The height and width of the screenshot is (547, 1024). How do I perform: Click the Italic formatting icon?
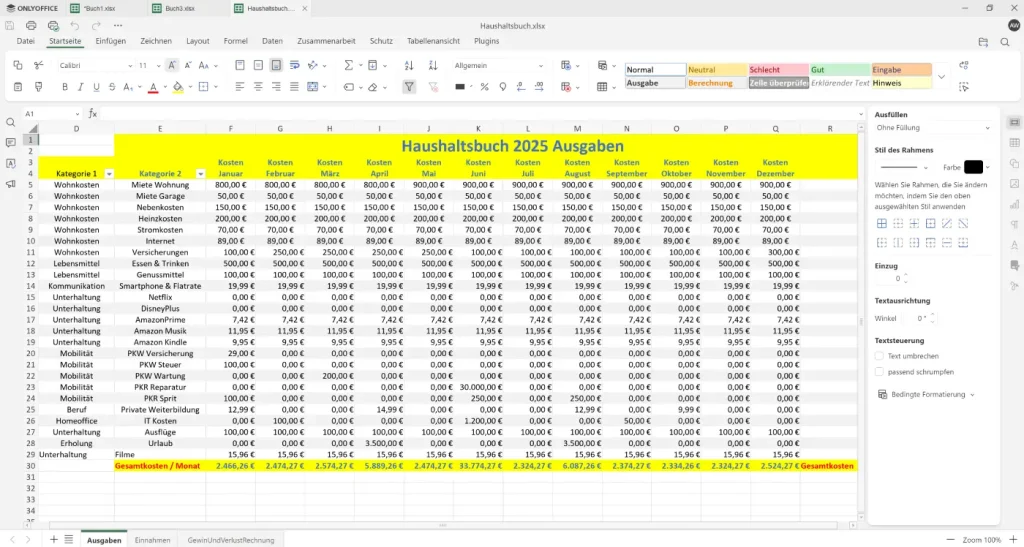80,87
